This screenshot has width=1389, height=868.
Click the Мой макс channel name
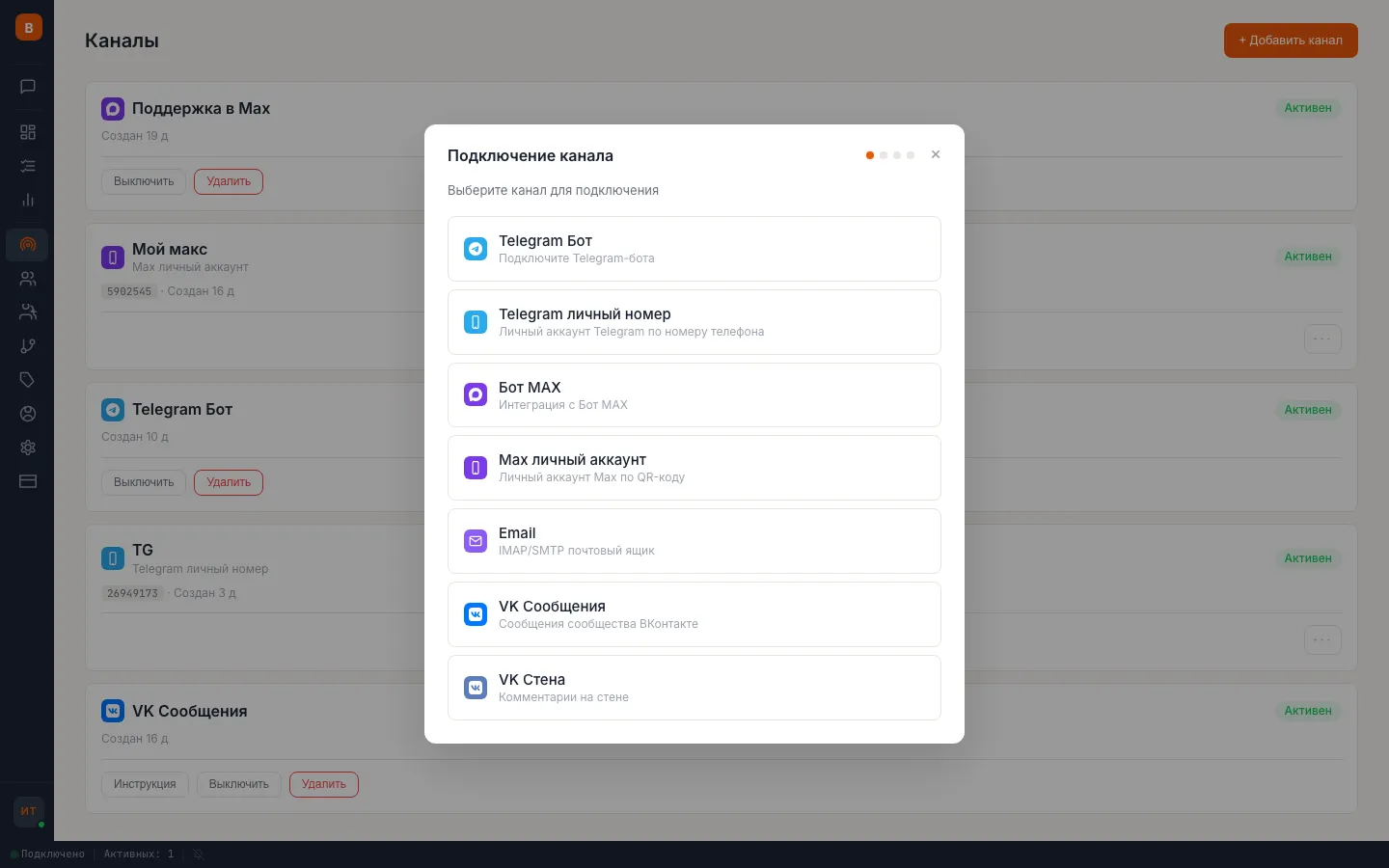point(170,249)
